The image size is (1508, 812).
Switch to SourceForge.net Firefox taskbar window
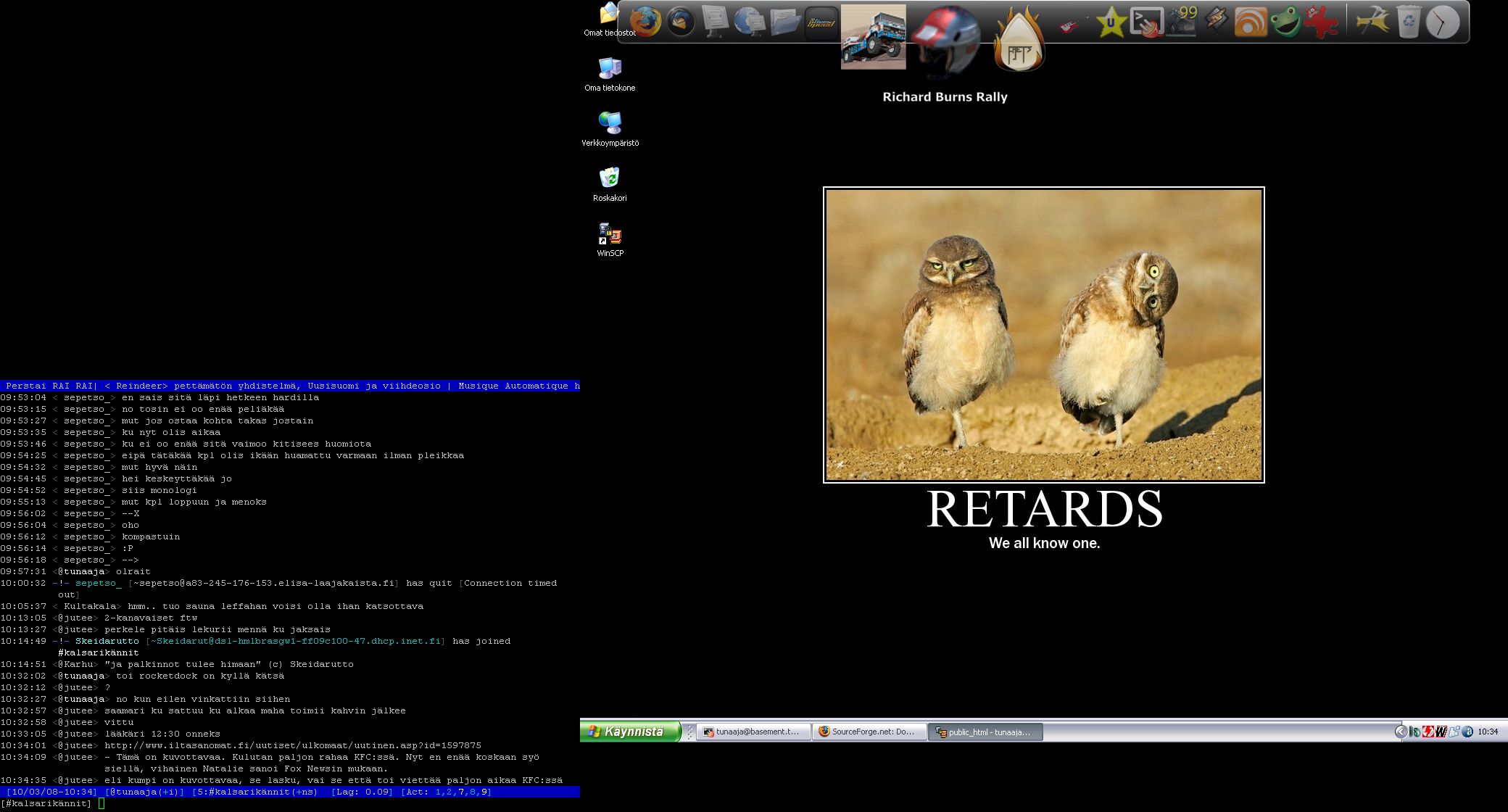point(869,732)
